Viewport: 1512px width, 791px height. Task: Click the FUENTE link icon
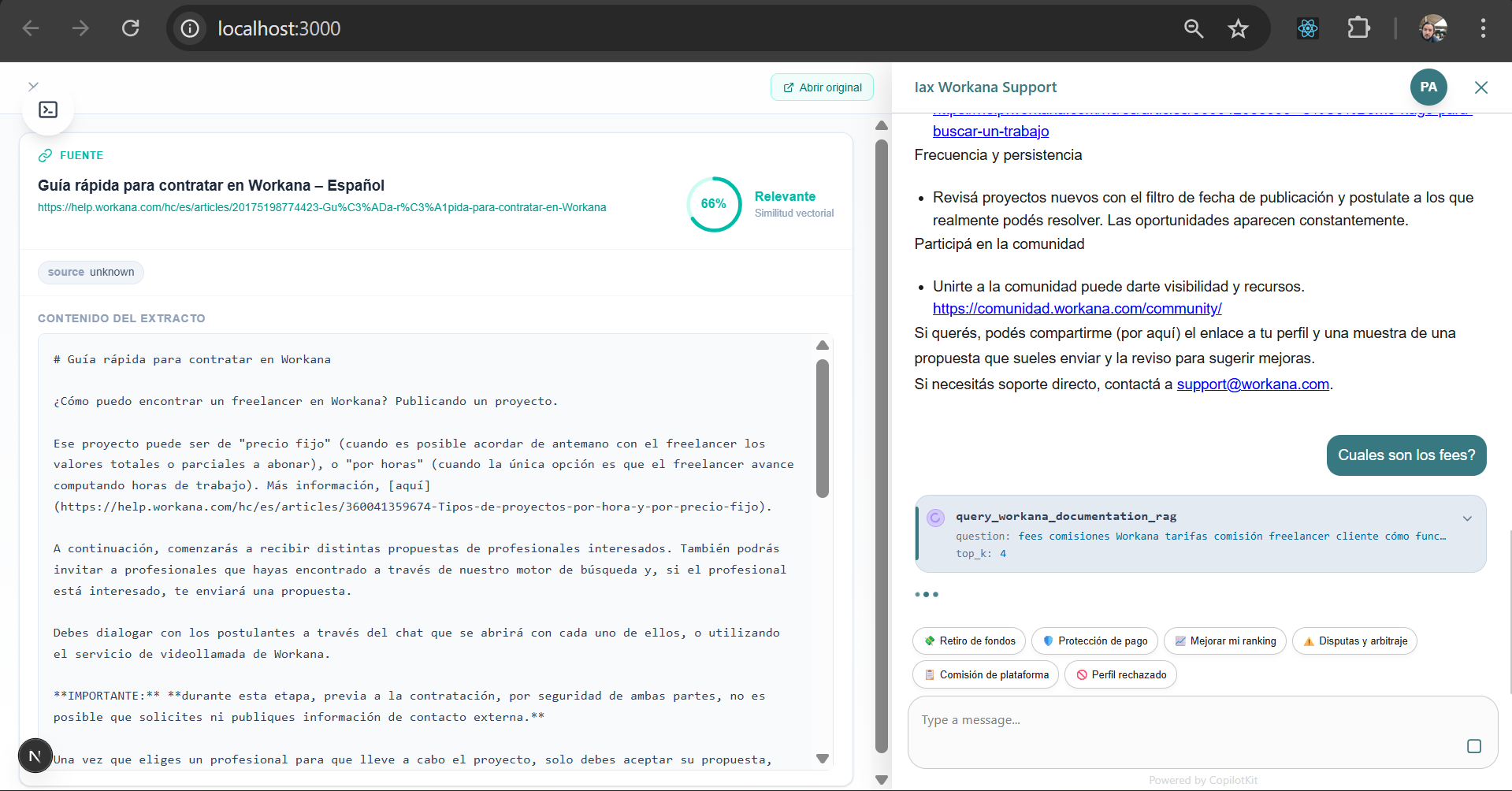pyautogui.click(x=46, y=155)
